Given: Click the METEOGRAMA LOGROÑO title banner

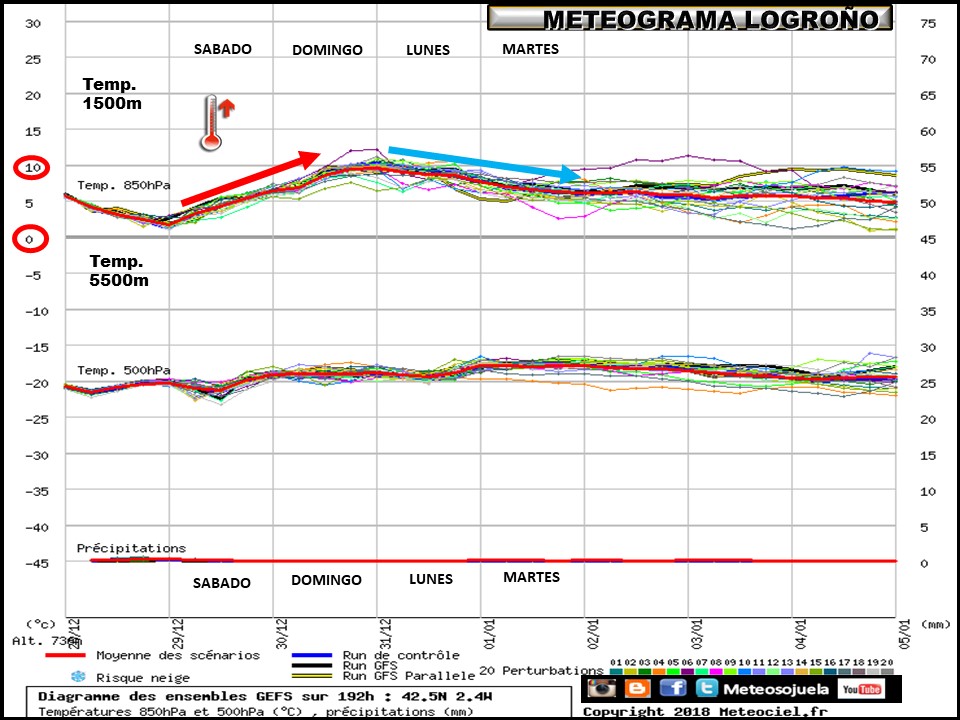Looking at the screenshot, I should point(689,18).
